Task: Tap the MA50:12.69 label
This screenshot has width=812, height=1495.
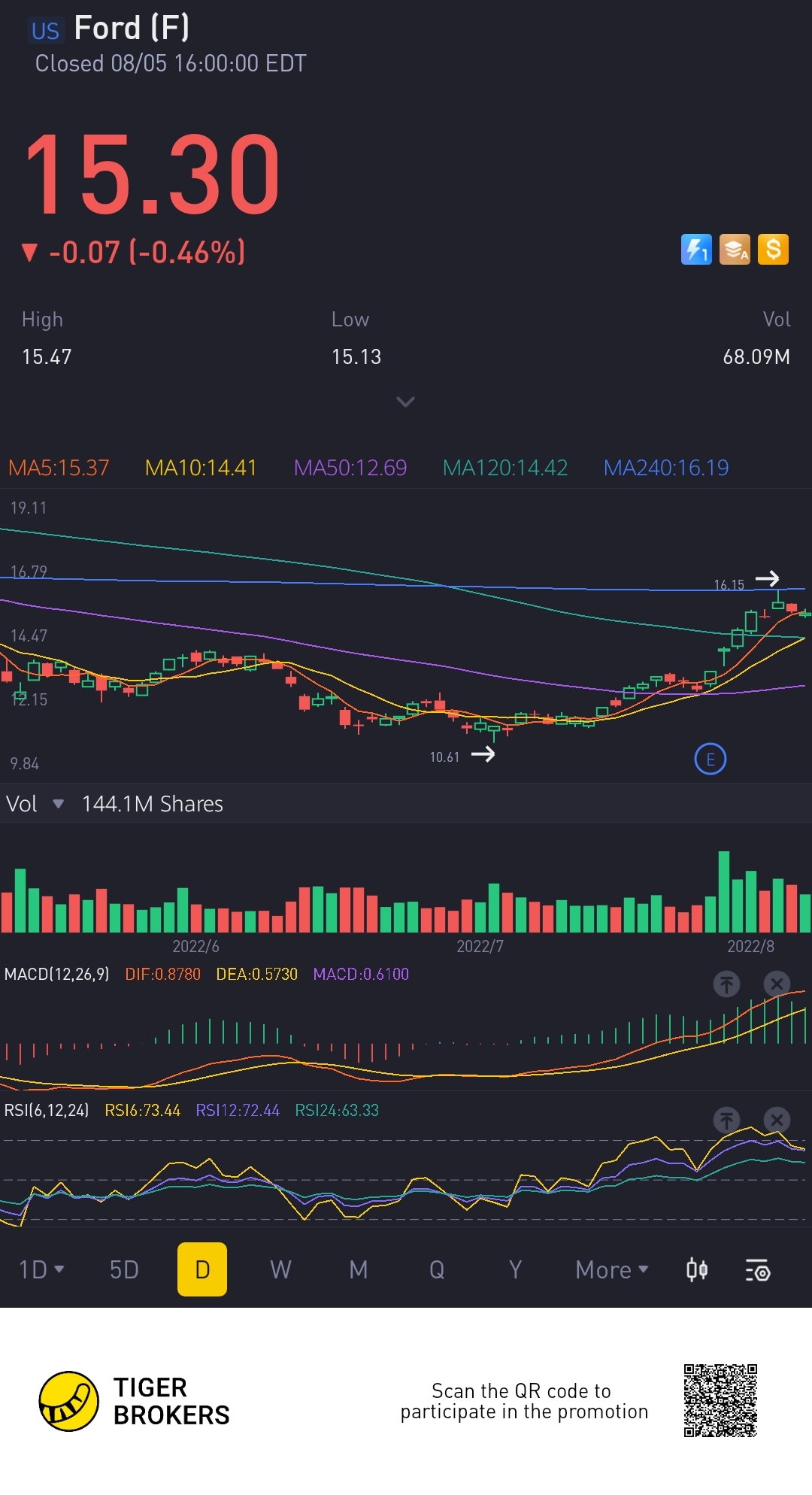Action: coord(350,468)
